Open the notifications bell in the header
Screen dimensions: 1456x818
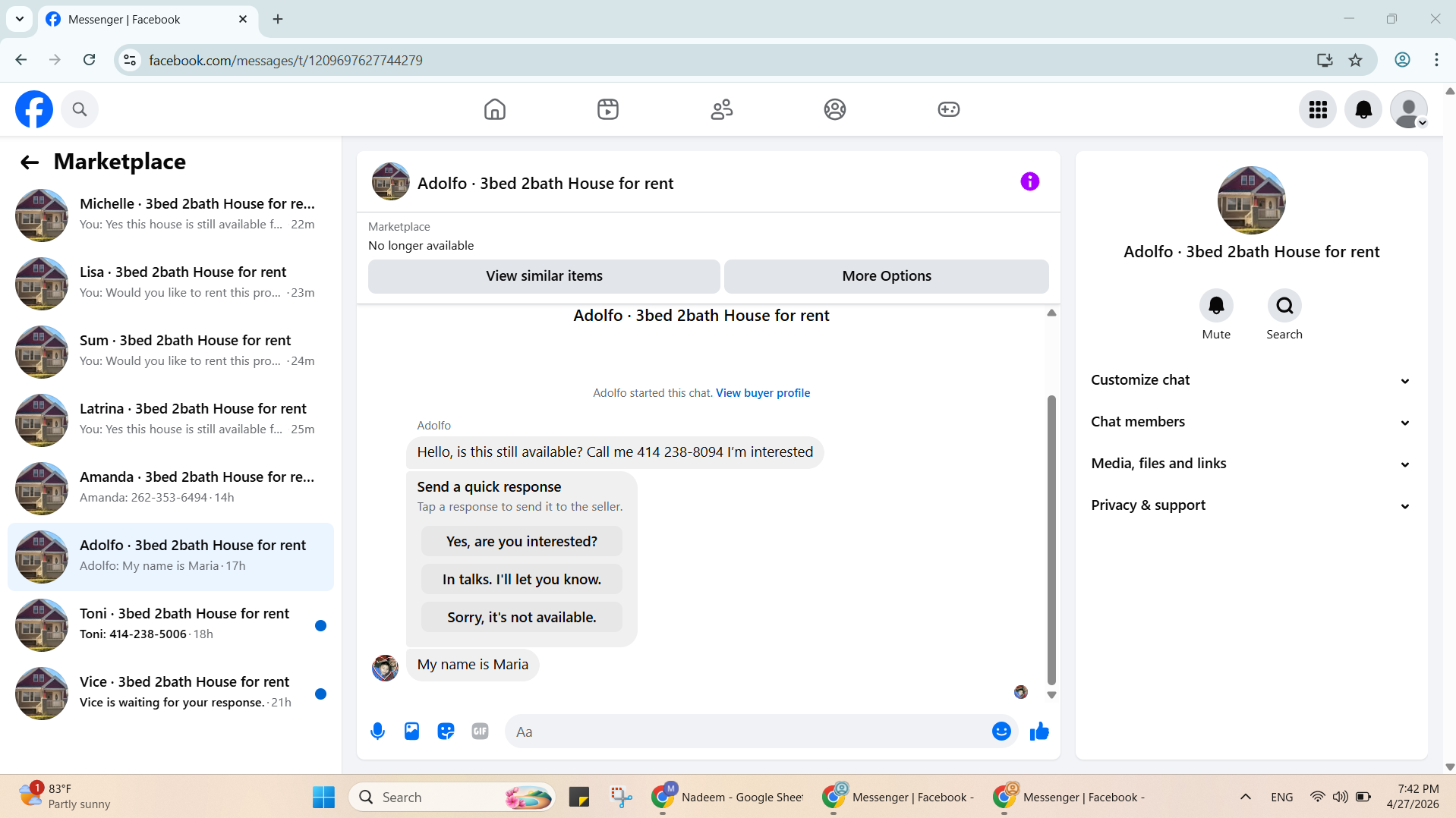tap(1363, 110)
